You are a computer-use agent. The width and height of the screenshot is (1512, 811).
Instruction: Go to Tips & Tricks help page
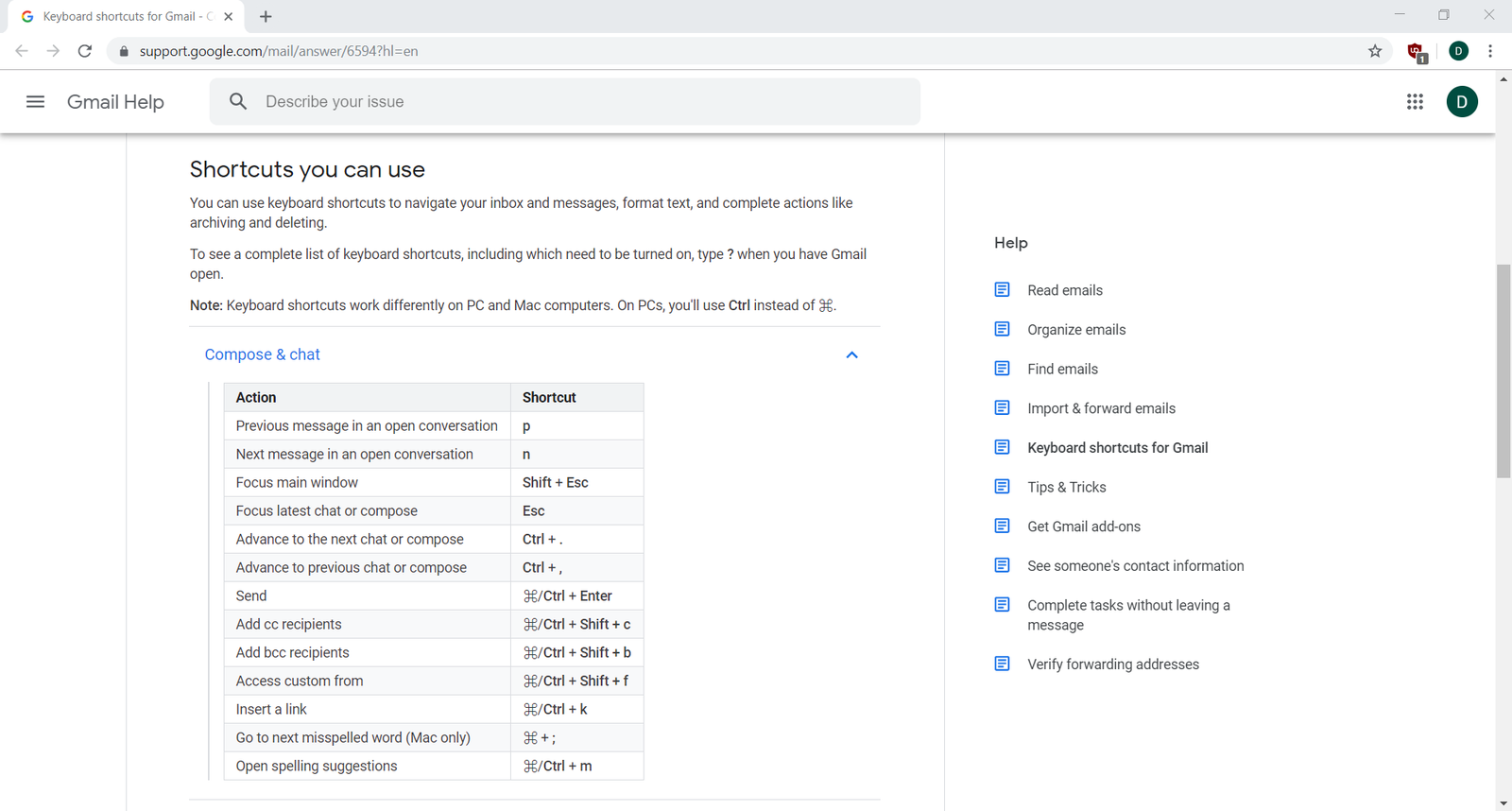pyautogui.click(x=1066, y=487)
